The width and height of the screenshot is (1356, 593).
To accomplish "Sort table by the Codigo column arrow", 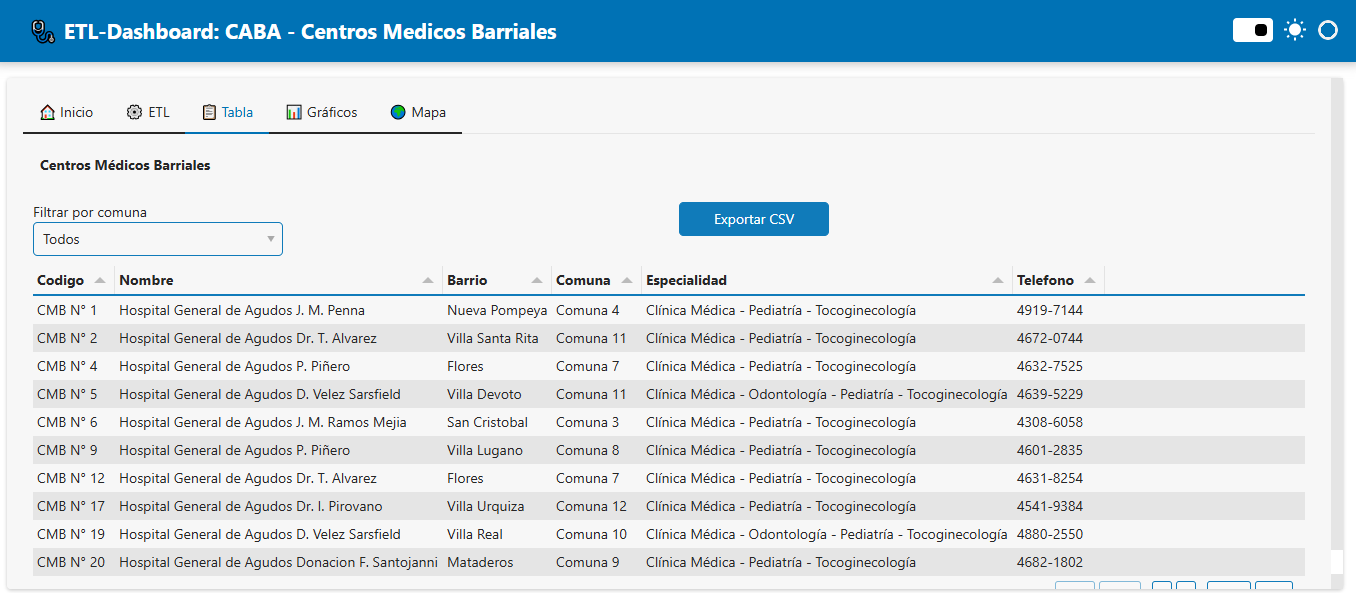I will (100, 281).
